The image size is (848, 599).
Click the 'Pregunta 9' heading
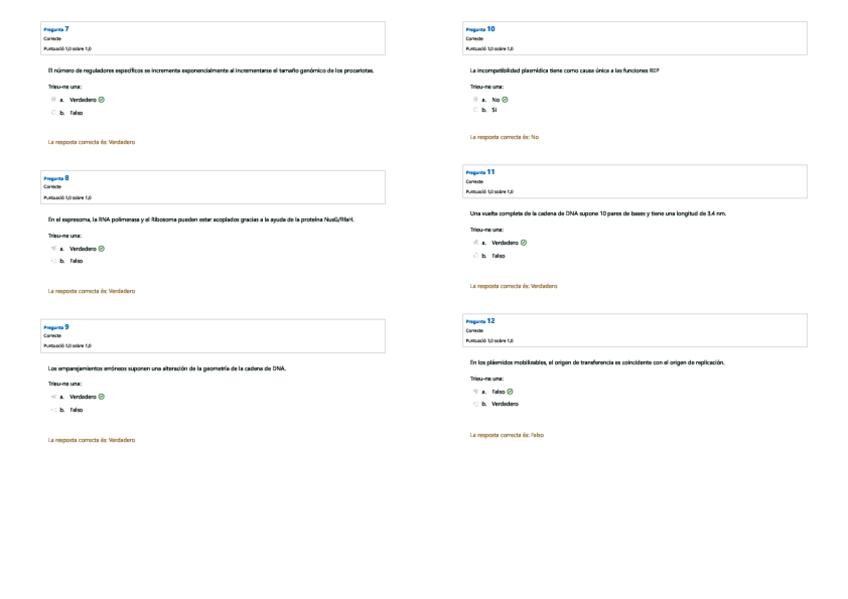pyautogui.click(x=56, y=327)
